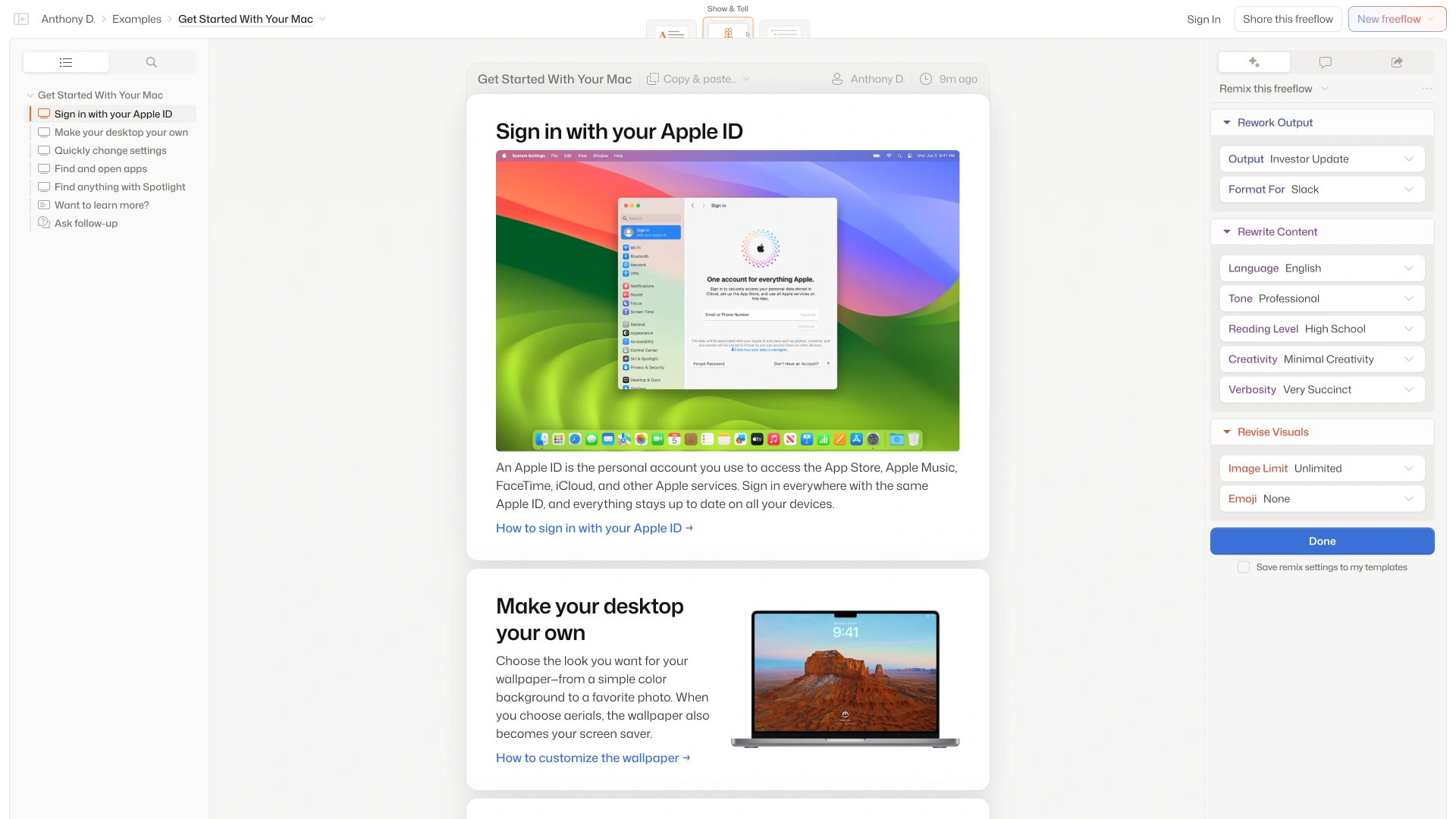Select Want to learn more? in outline
1456x819 pixels.
(x=102, y=205)
